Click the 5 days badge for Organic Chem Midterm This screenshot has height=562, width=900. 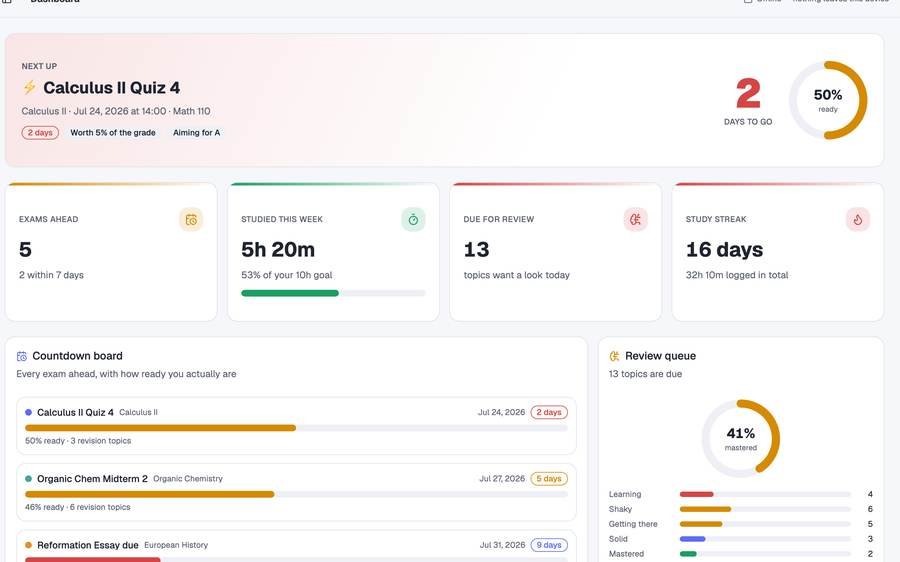coord(549,479)
